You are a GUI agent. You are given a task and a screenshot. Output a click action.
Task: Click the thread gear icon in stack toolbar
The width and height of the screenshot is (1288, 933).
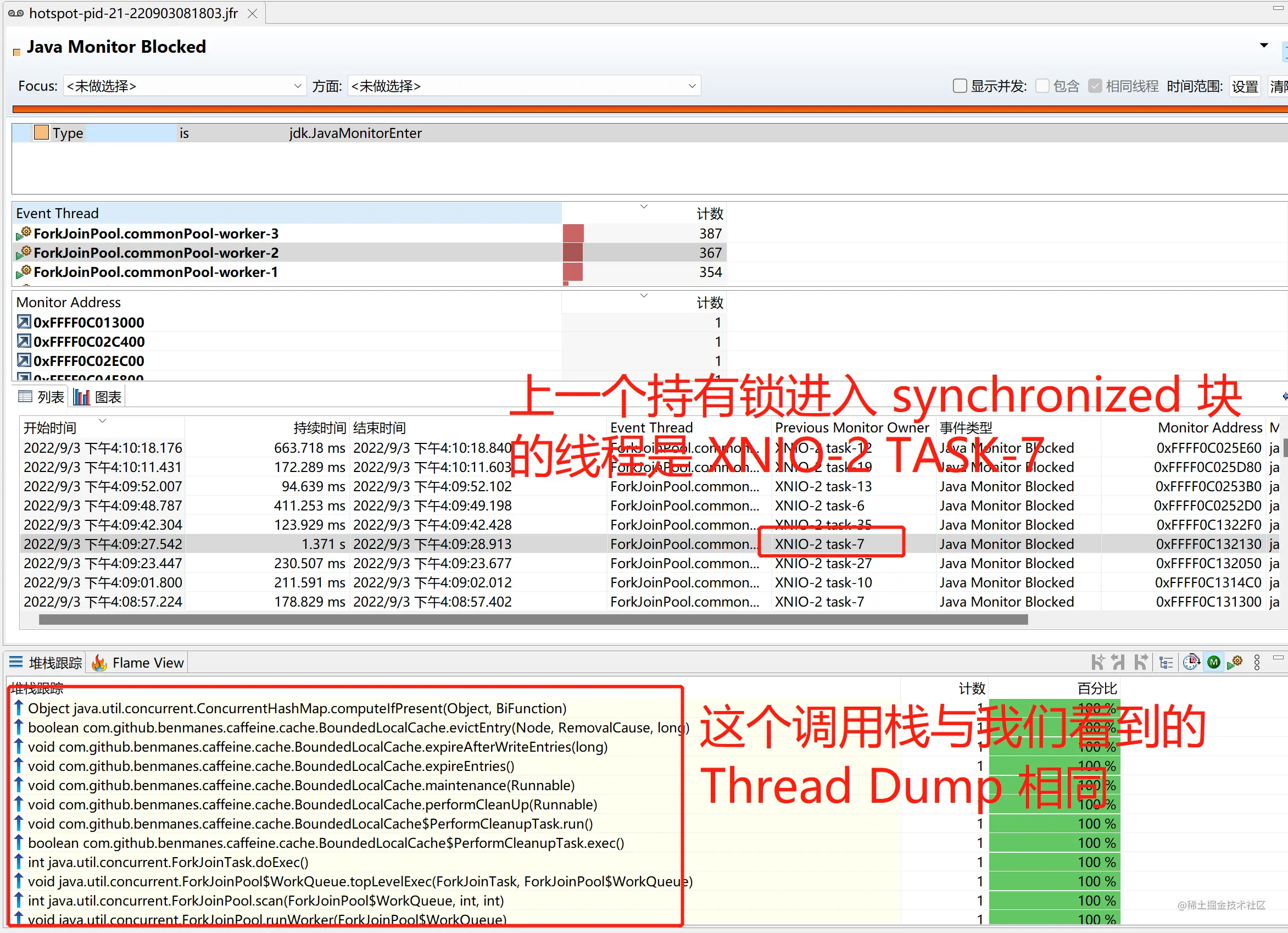1235,663
